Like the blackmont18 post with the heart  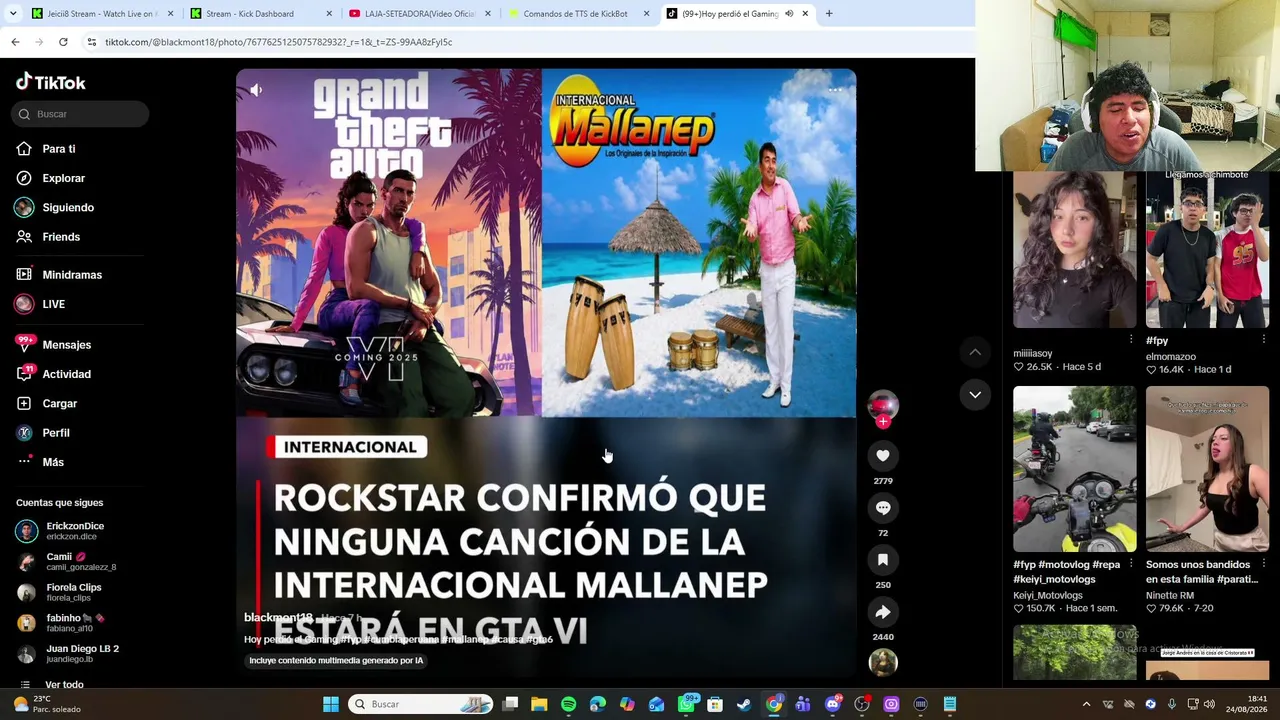tap(883, 456)
